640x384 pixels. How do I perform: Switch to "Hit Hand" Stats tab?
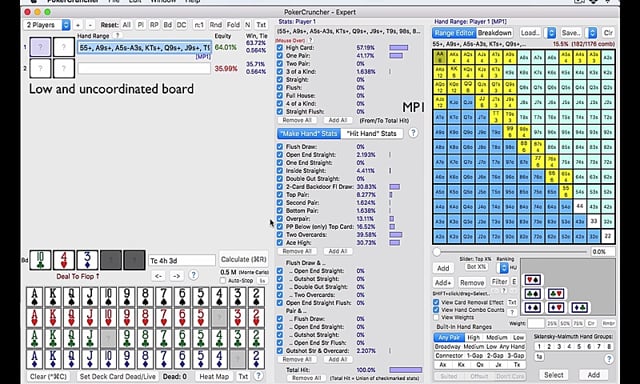(x=371, y=133)
